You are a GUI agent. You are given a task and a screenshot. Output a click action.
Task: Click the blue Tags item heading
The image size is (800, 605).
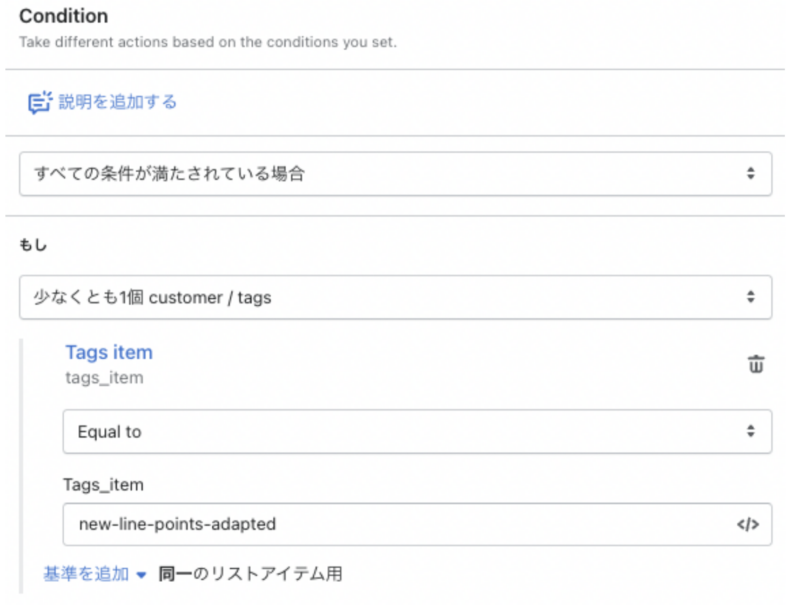tap(109, 352)
